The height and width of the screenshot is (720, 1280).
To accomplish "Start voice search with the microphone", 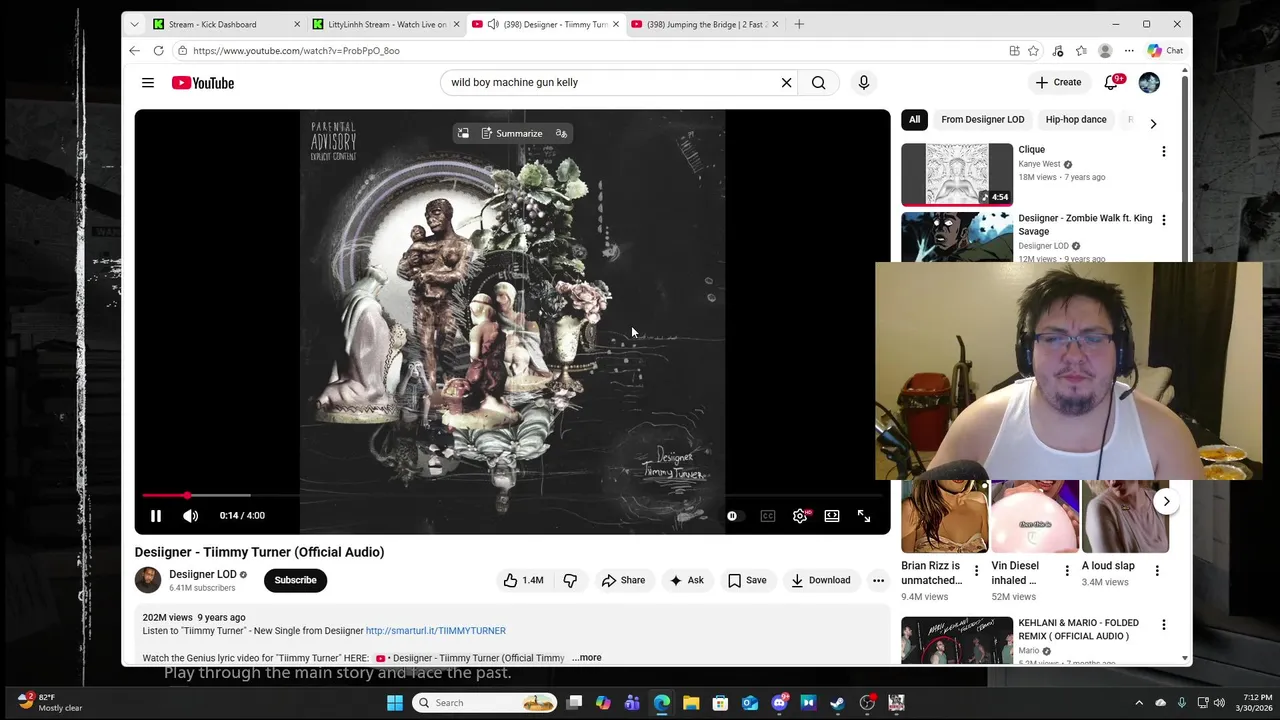I will click(x=864, y=83).
